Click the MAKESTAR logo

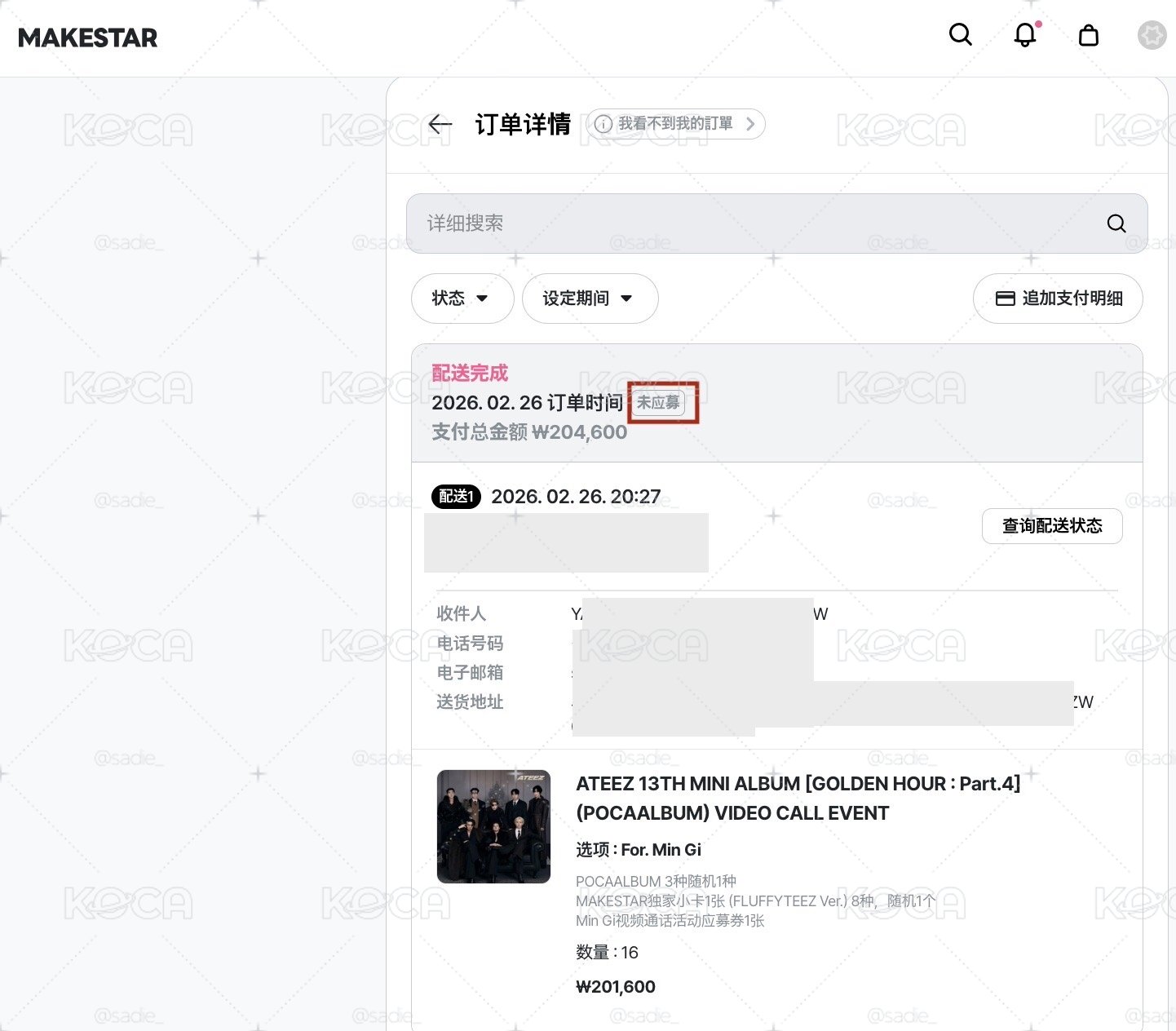point(88,38)
